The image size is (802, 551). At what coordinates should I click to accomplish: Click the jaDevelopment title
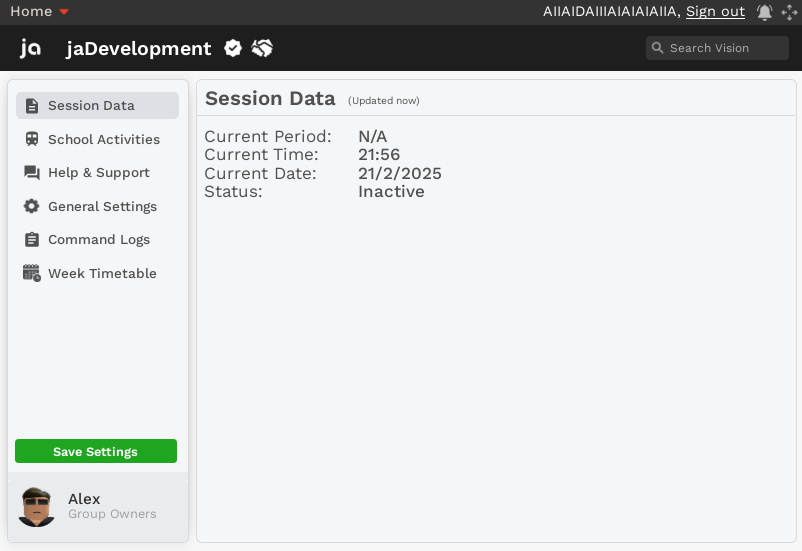[x=139, y=48]
